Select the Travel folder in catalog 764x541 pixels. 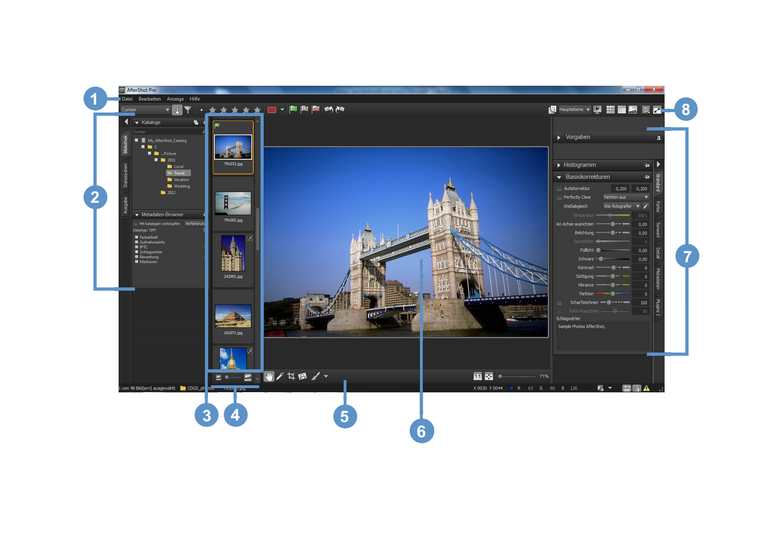coord(179,172)
